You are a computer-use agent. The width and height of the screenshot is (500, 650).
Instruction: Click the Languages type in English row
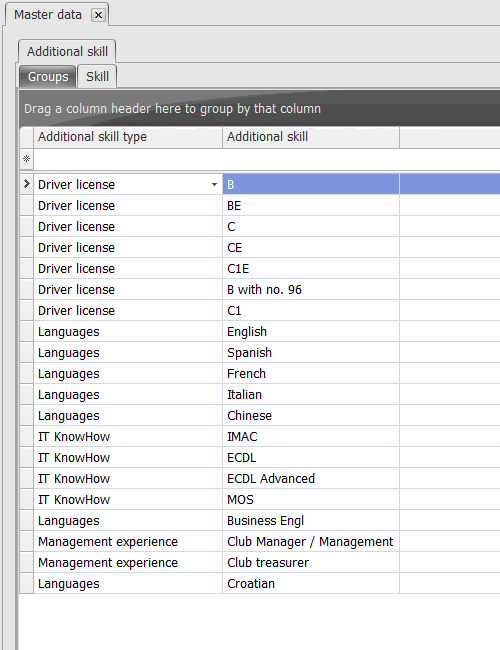128,332
